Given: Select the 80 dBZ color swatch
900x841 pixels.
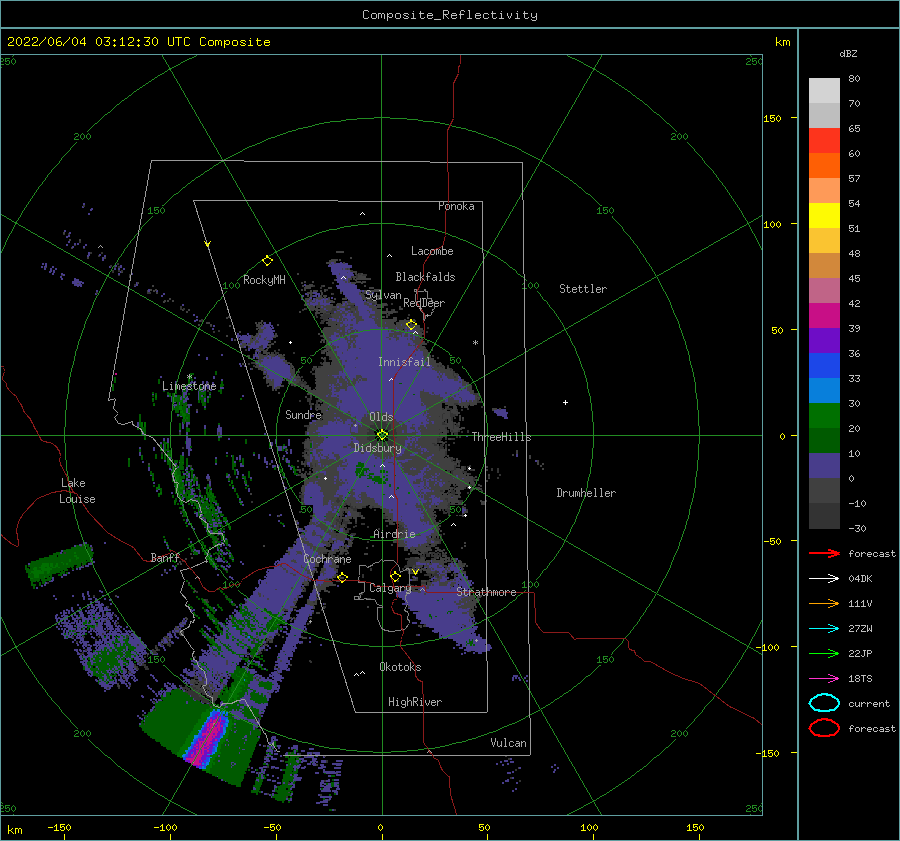Looking at the screenshot, I should tap(824, 90).
